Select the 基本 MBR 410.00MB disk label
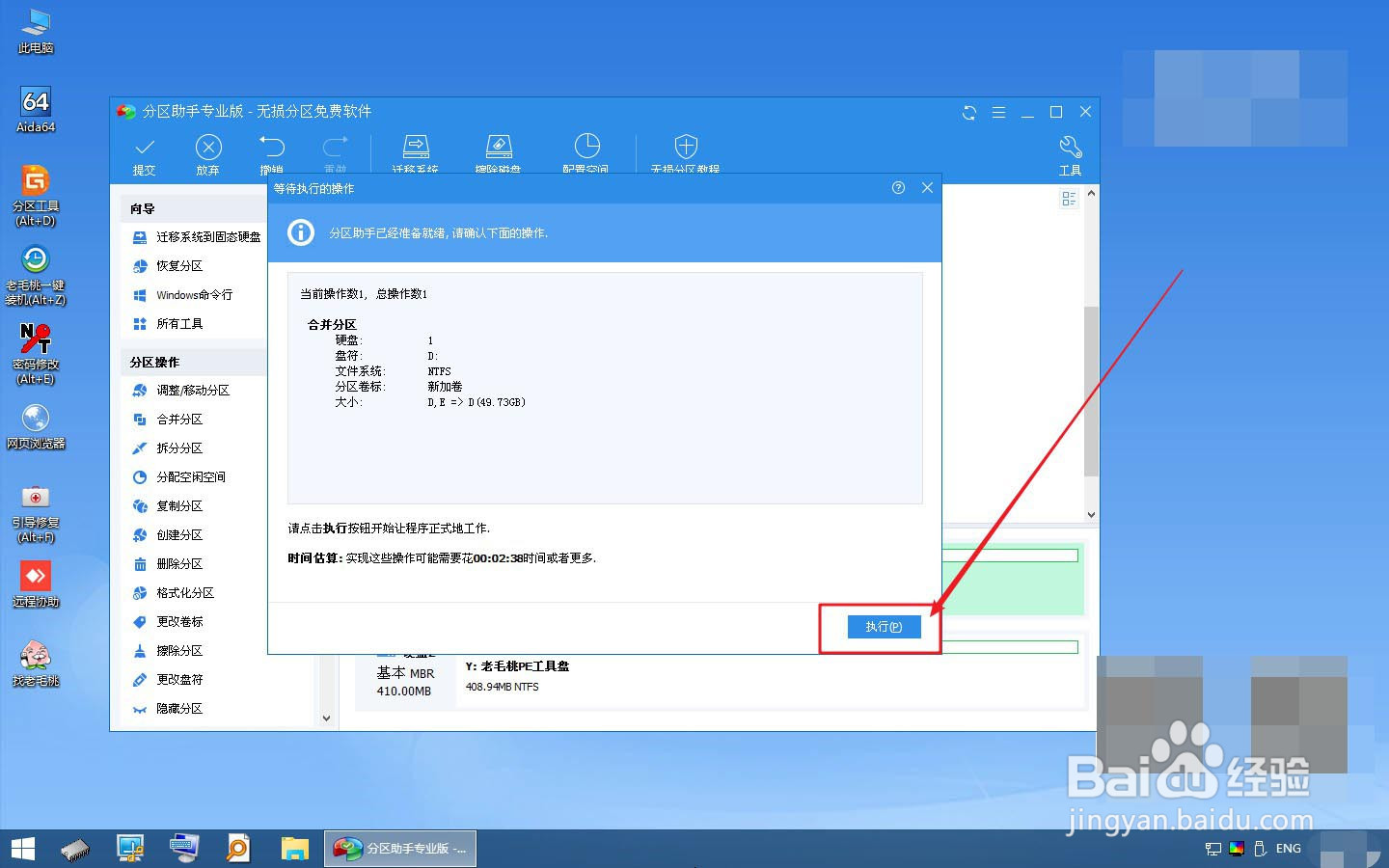This screenshot has height=868, width=1389. pyautogui.click(x=405, y=681)
